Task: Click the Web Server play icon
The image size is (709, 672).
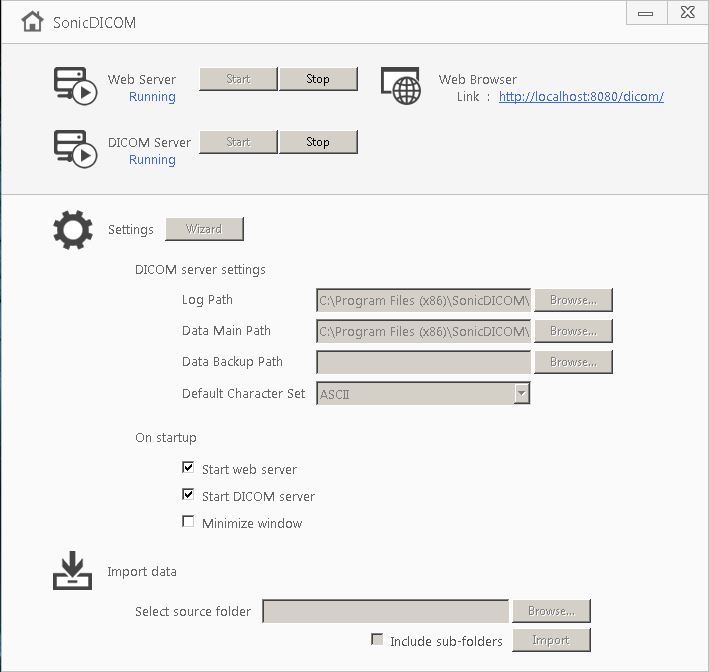Action: (75, 86)
